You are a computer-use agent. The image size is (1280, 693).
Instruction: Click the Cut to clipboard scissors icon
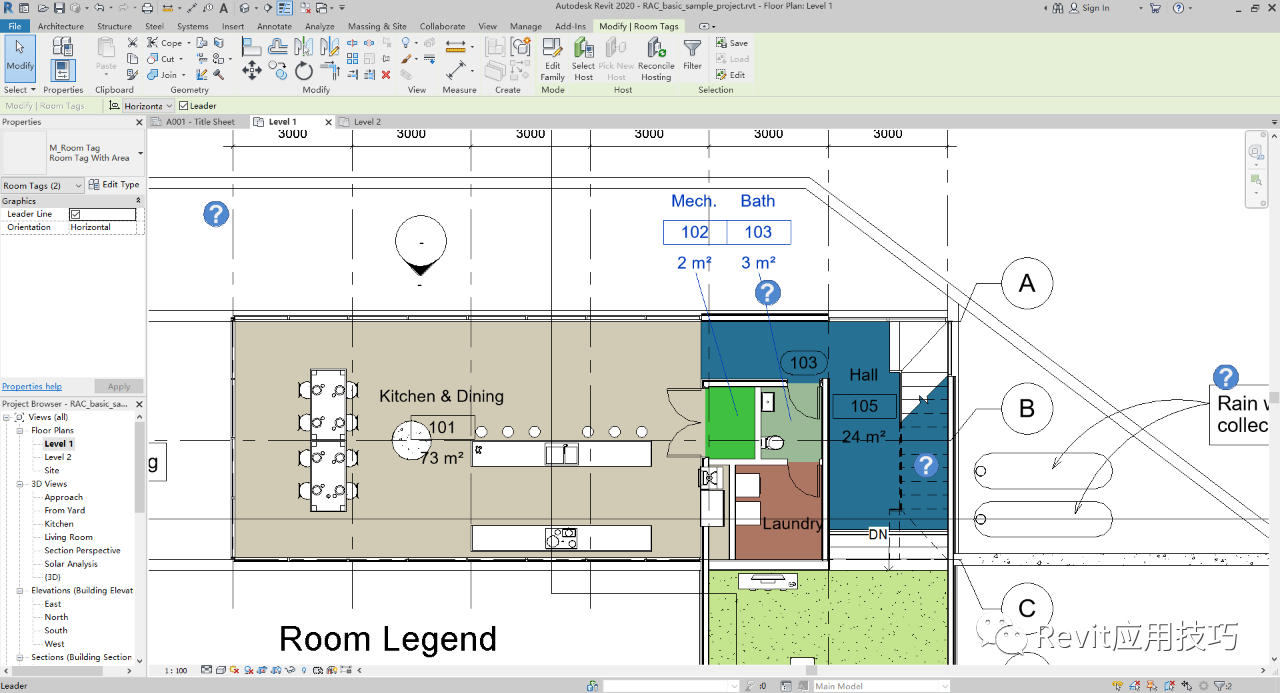(x=133, y=43)
